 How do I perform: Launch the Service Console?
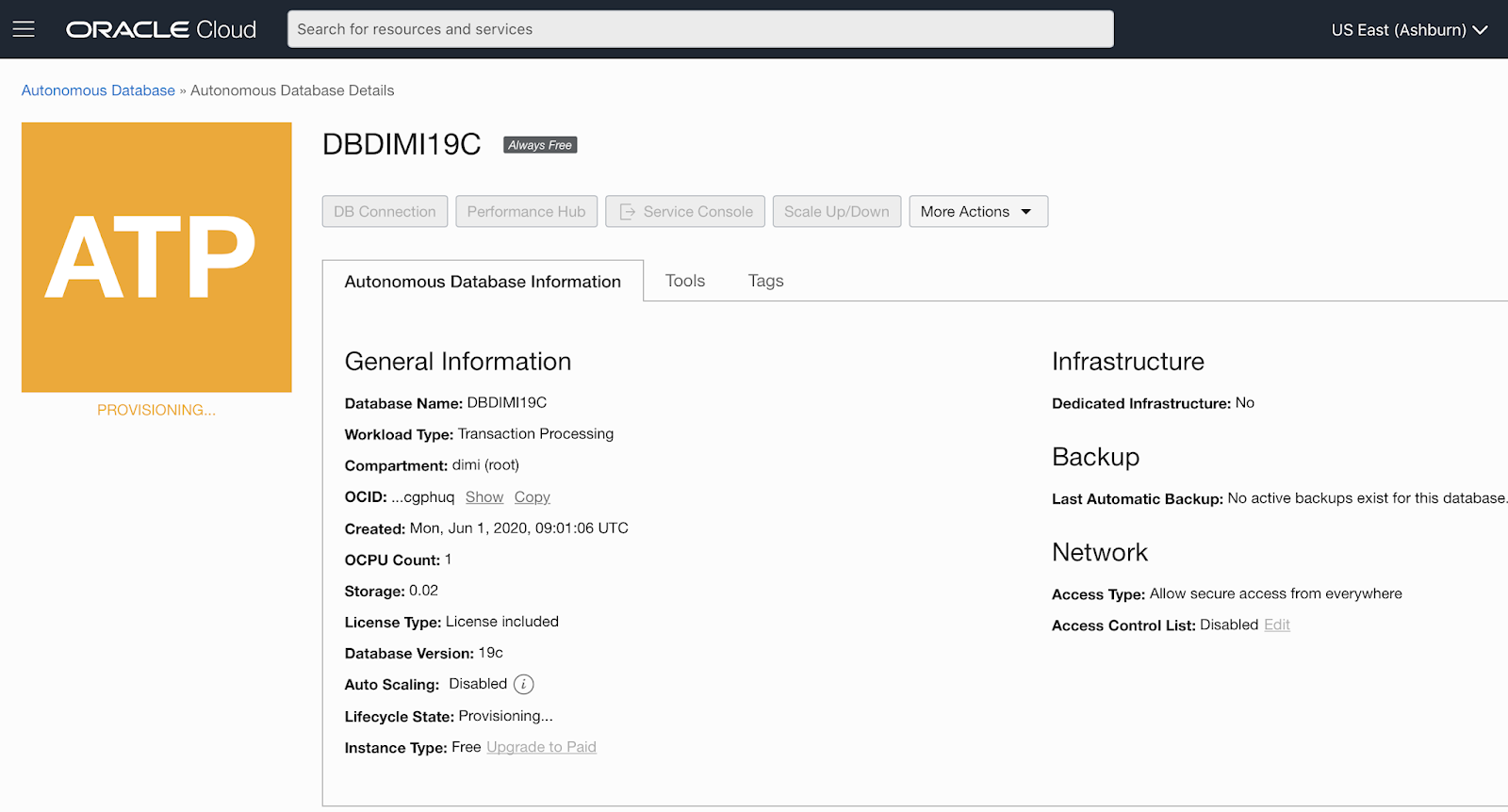point(685,212)
